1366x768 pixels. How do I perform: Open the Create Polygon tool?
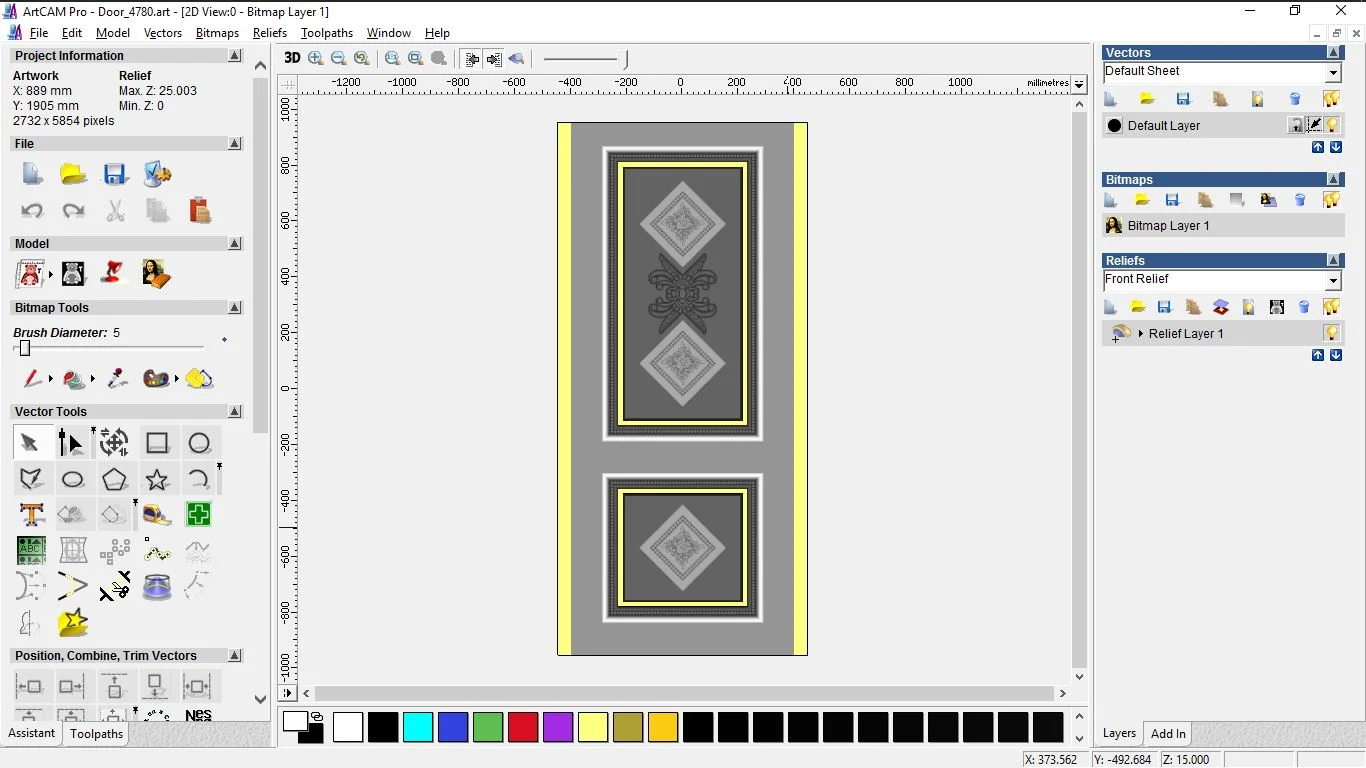[115, 479]
